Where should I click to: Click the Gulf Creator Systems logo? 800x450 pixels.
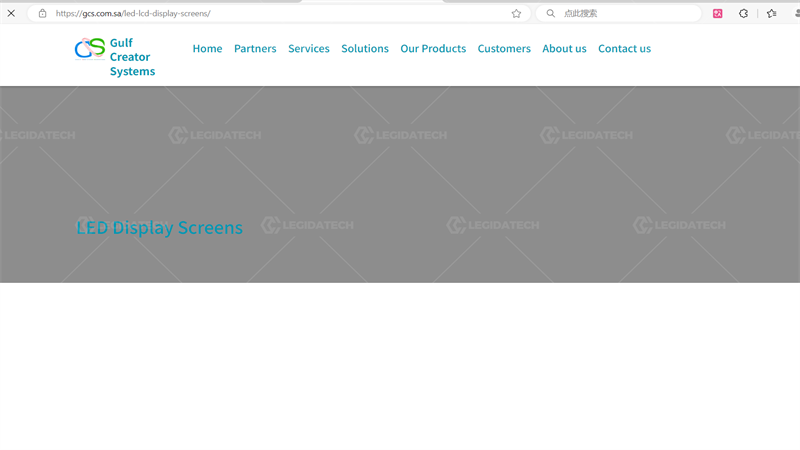point(90,49)
